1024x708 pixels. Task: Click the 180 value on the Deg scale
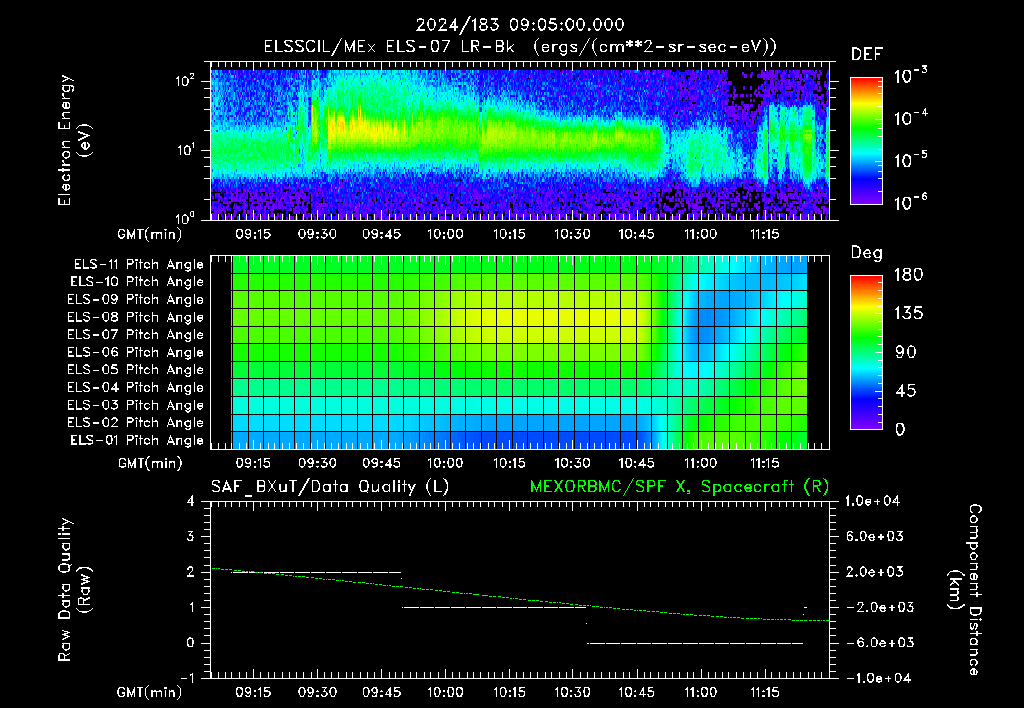pos(908,275)
